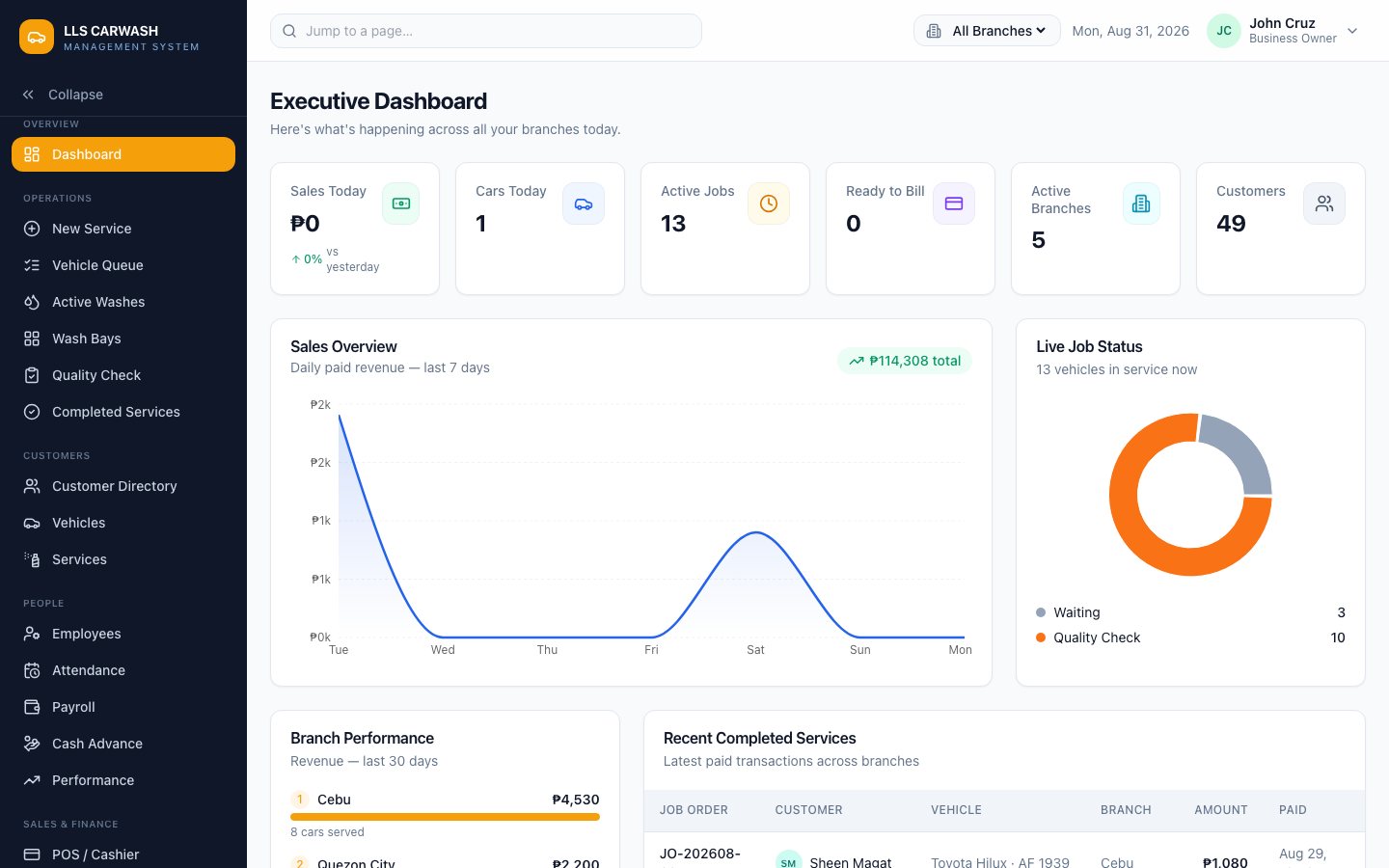Click the POS / Cashier card icon
This screenshot has height=868, width=1389.
tap(32, 854)
